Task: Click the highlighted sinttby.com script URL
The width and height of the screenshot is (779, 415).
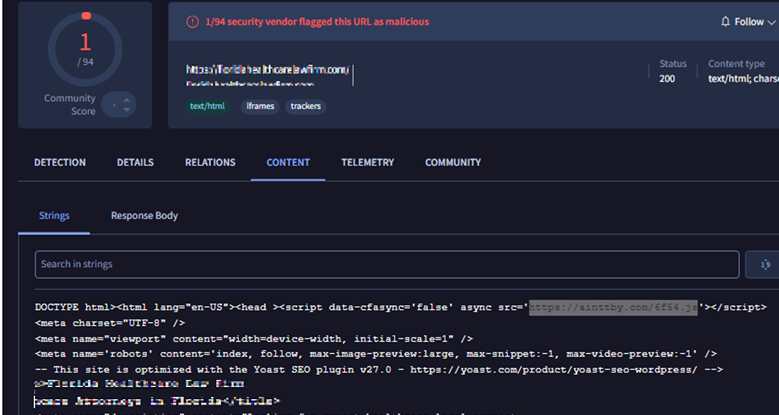Action: click(613, 308)
